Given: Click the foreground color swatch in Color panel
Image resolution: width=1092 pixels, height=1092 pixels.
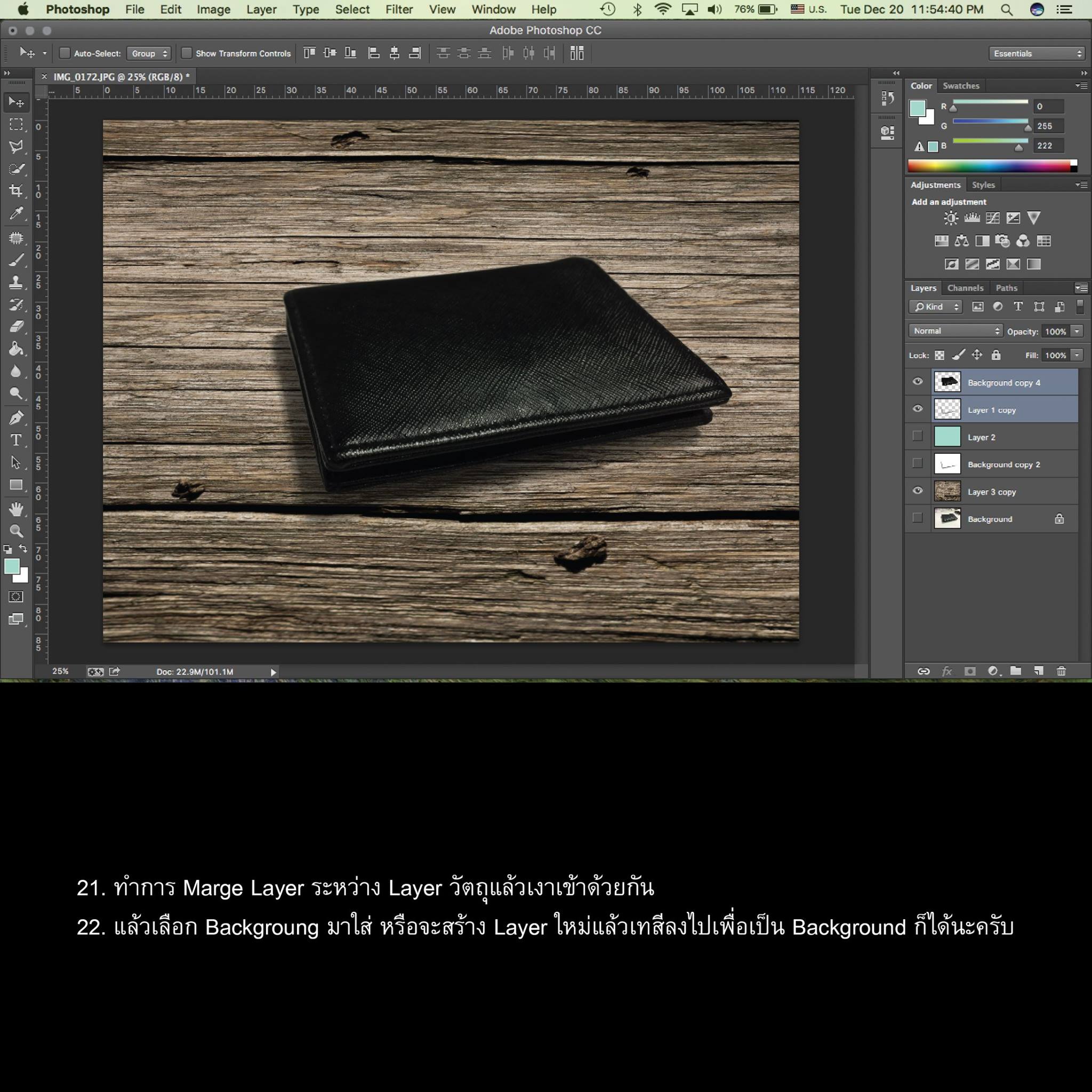Looking at the screenshot, I should [x=917, y=108].
